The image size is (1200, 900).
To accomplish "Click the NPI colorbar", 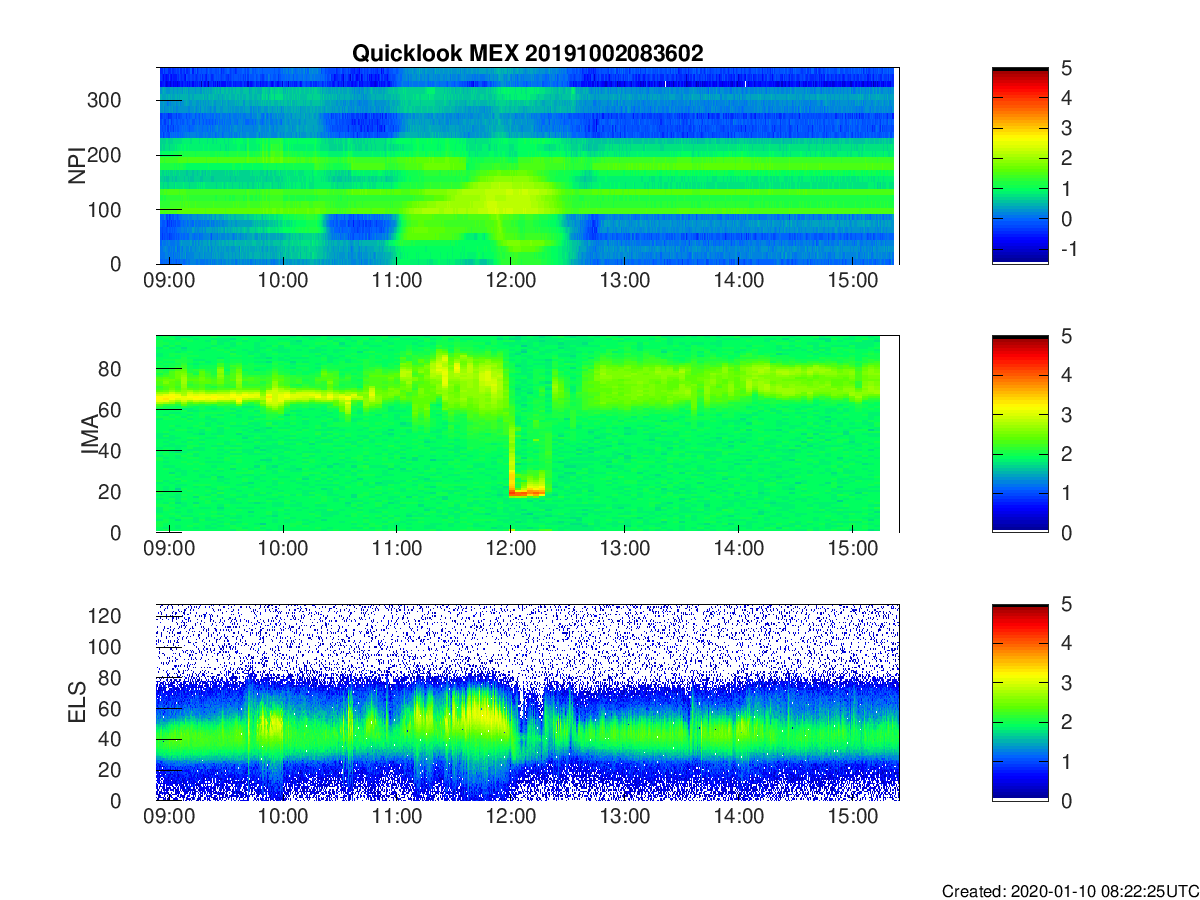I will (1020, 166).
